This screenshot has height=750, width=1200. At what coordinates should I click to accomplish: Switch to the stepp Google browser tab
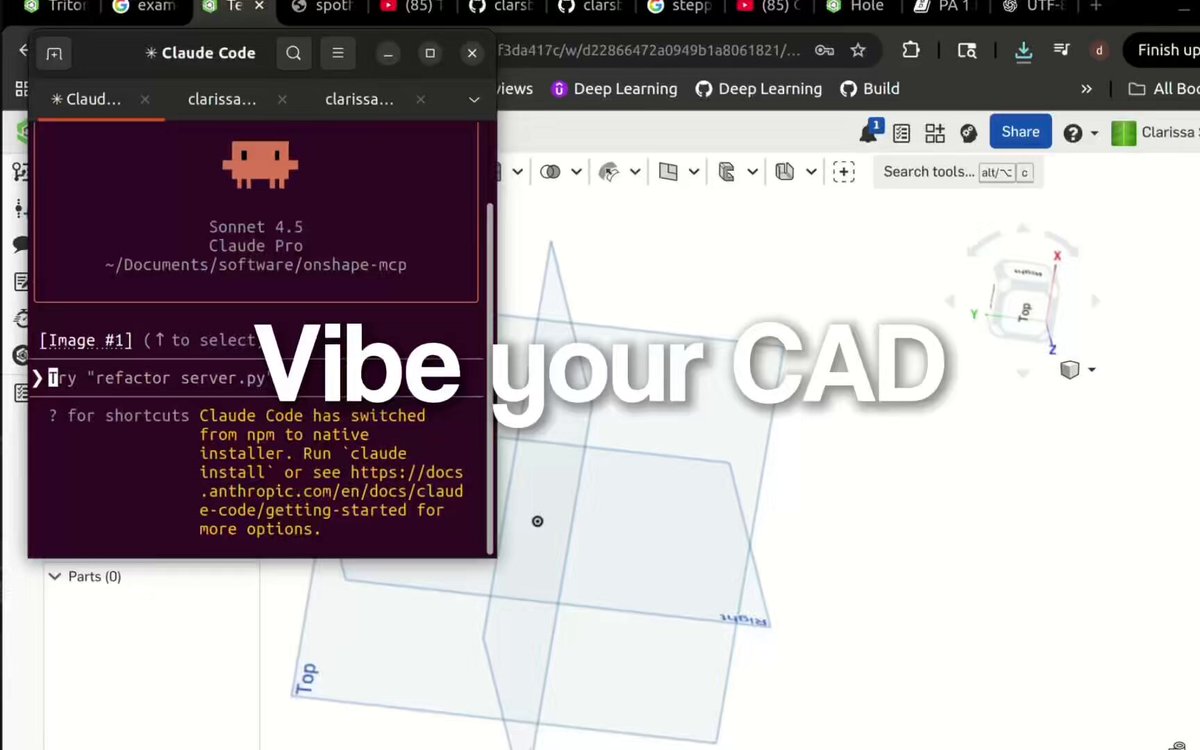(681, 7)
